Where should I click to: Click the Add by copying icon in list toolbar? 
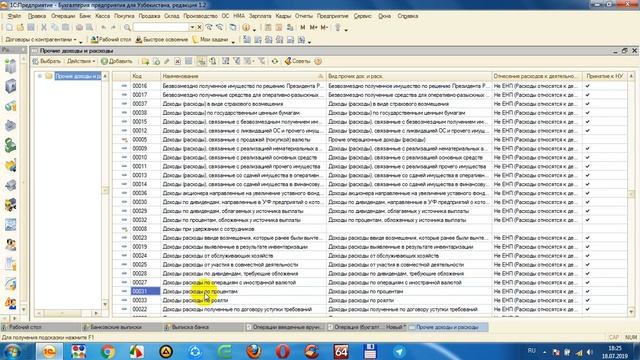[156, 61]
